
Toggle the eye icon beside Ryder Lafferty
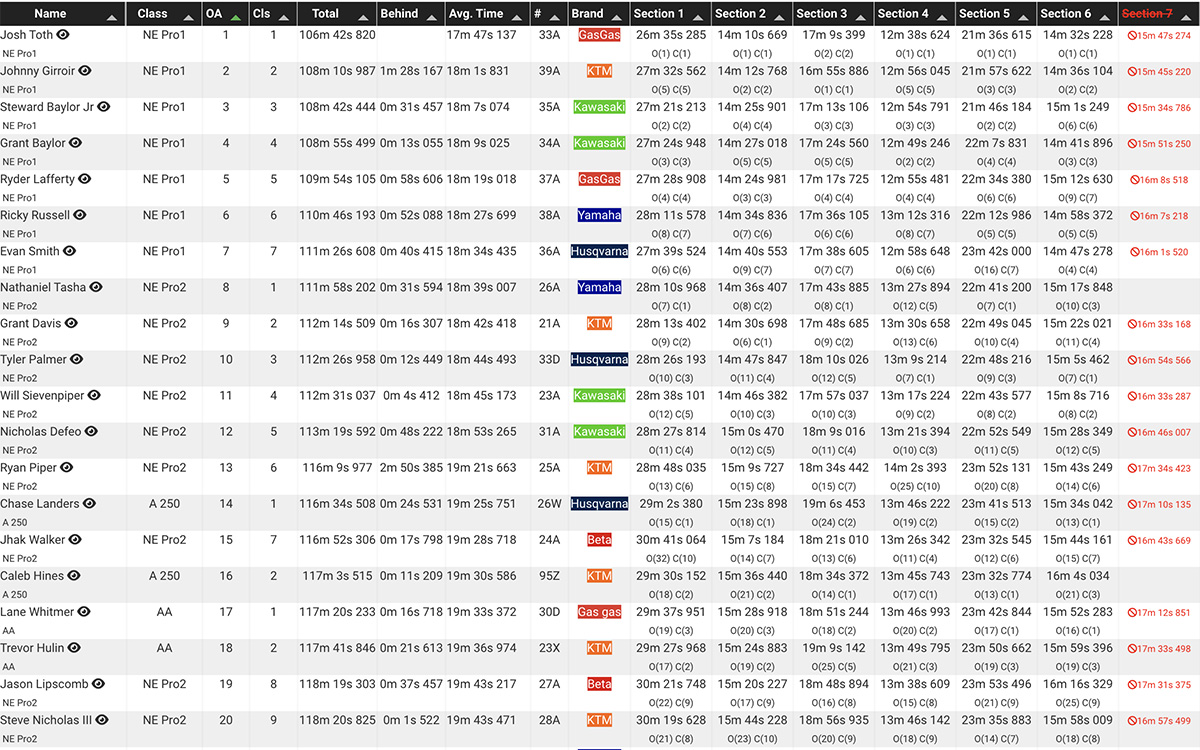pyautogui.click(x=85, y=179)
